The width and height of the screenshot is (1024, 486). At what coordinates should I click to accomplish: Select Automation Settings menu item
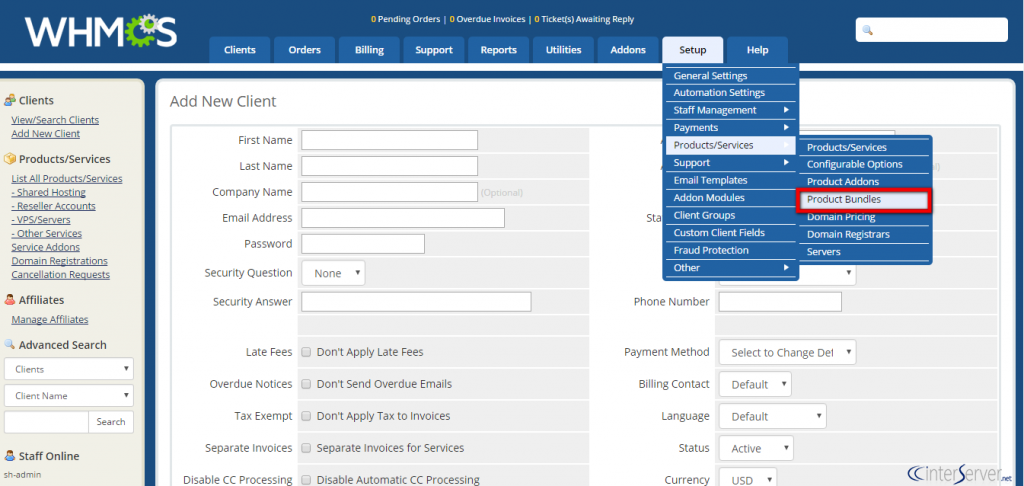click(731, 93)
